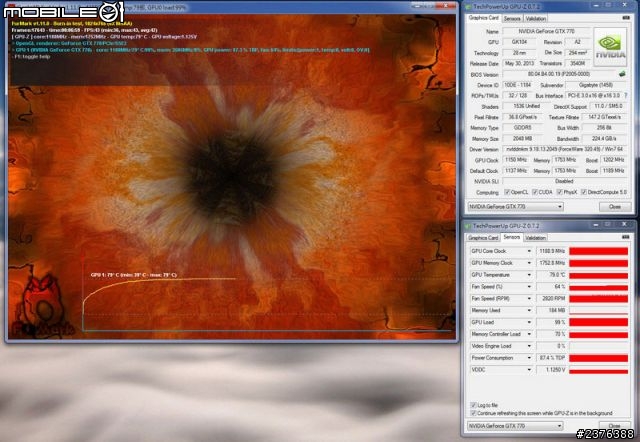This screenshot has height=442, width=640.
Task: Click the Bus Interface question mark icon
Action: tap(626, 96)
